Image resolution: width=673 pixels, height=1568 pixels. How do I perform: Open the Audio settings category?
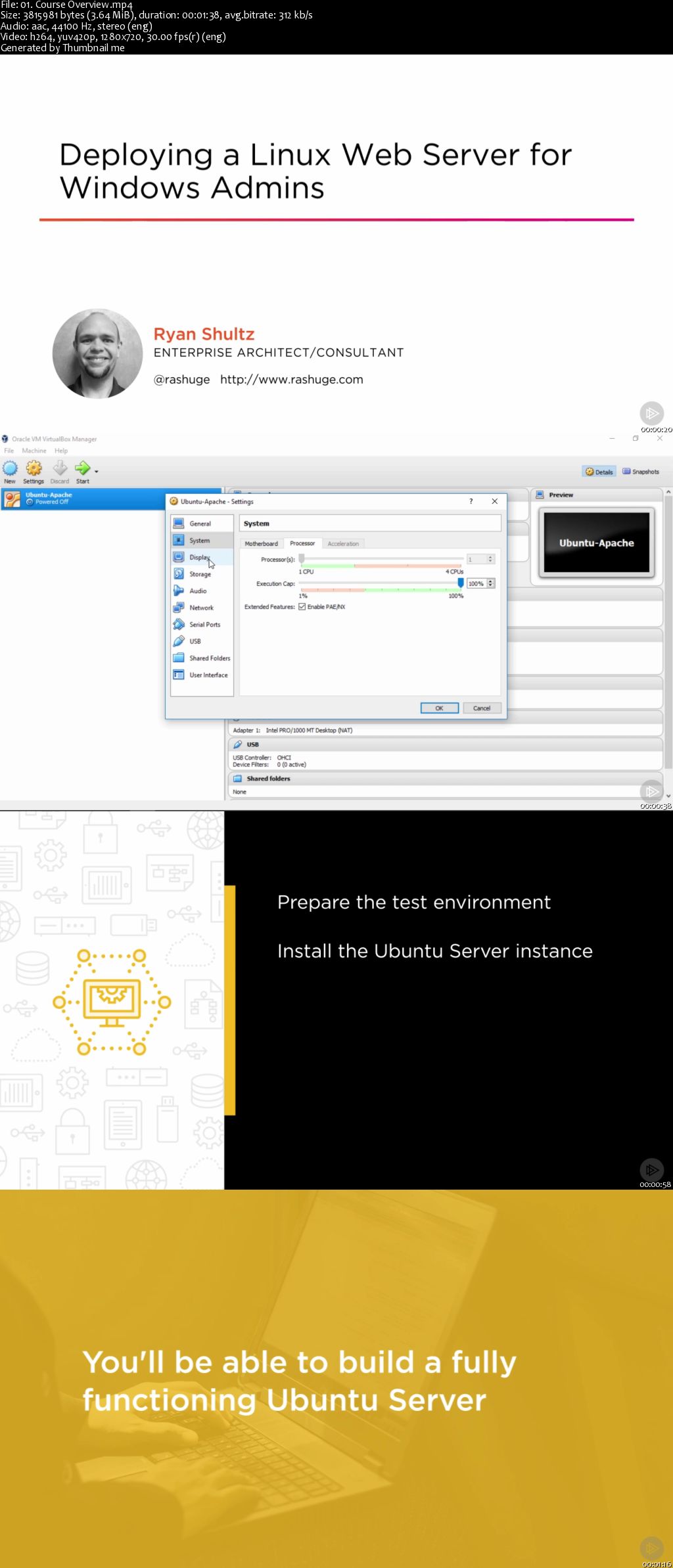point(202,591)
